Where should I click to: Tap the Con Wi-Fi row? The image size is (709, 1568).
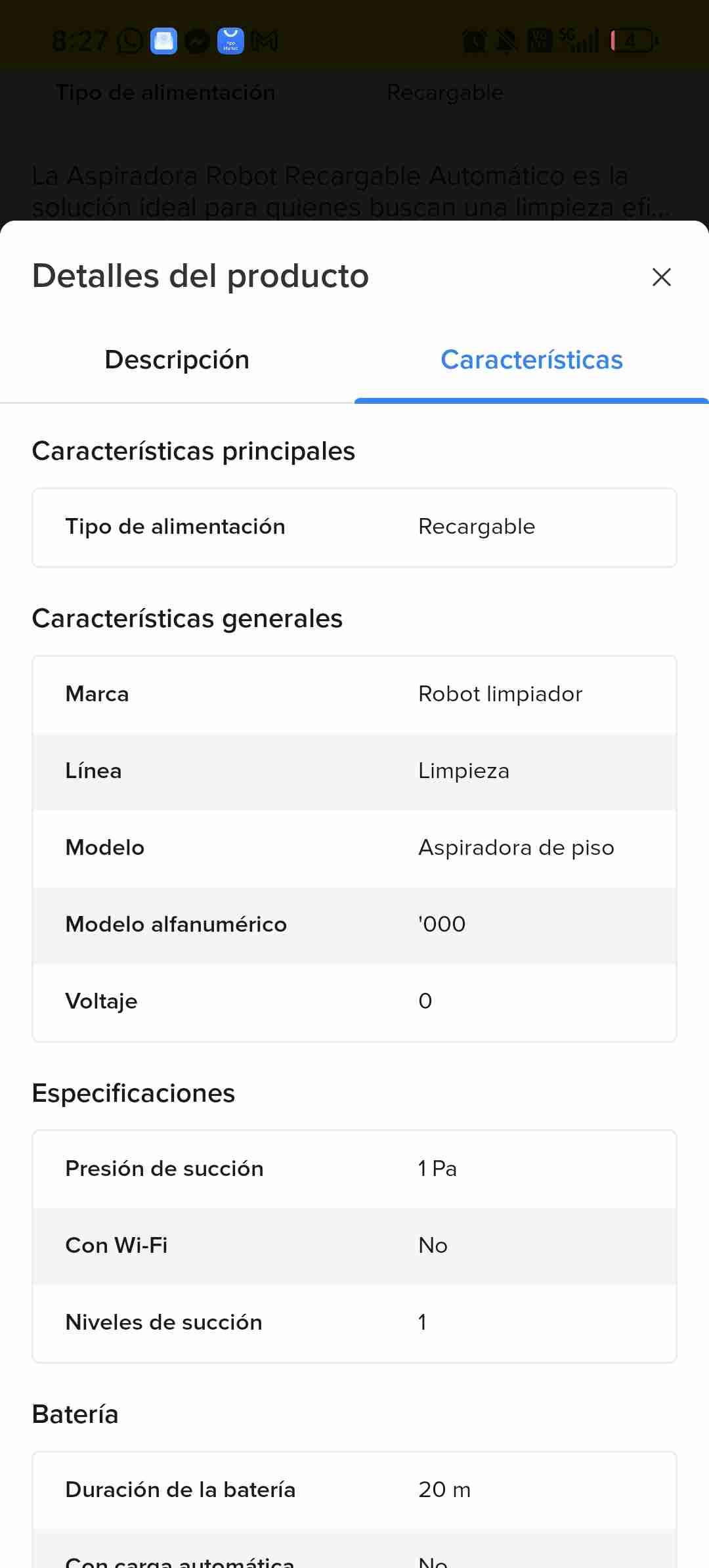pos(354,1246)
